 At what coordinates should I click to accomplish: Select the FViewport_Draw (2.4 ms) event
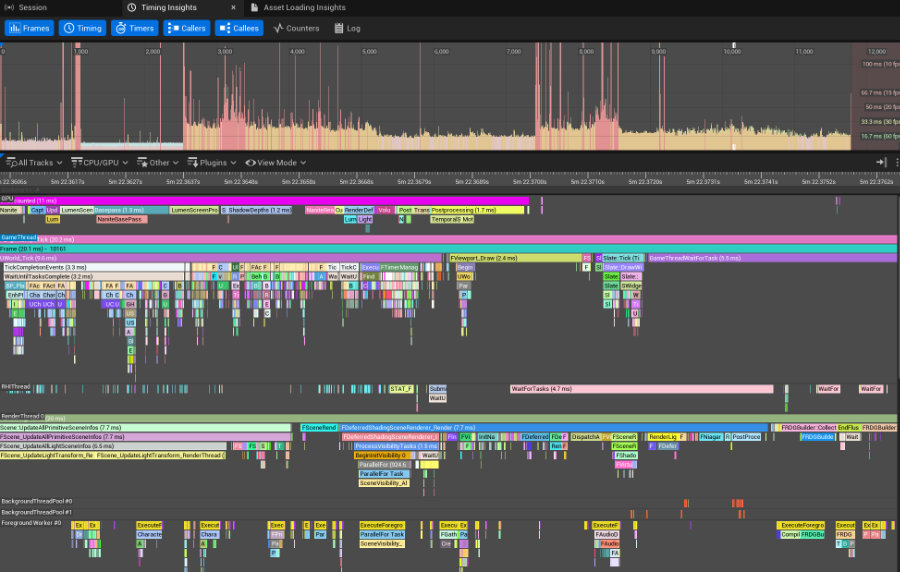pos(515,258)
